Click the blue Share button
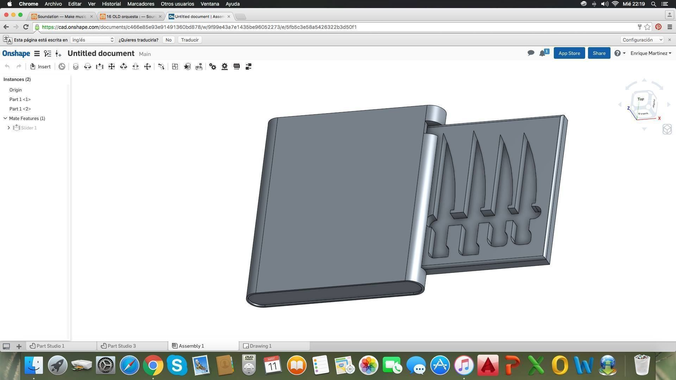676x380 pixels. point(599,53)
